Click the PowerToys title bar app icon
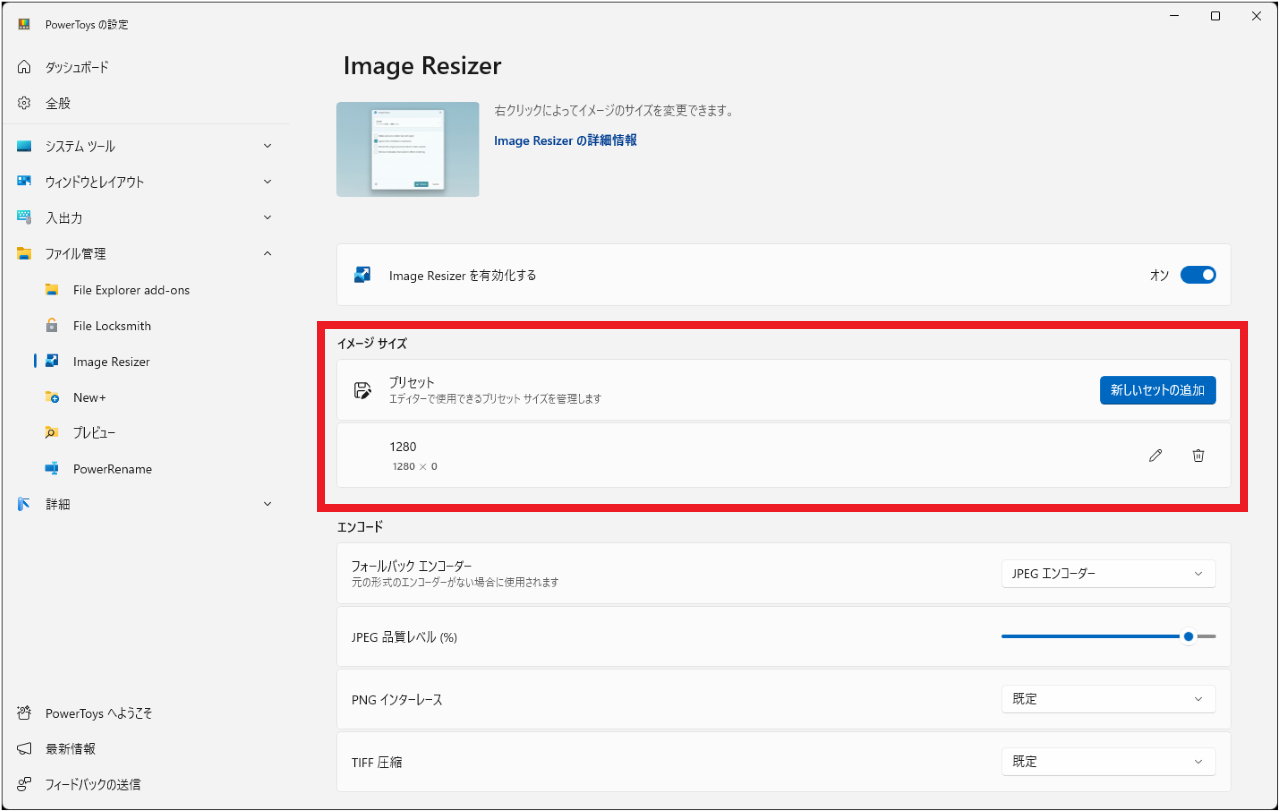 [x=24, y=24]
